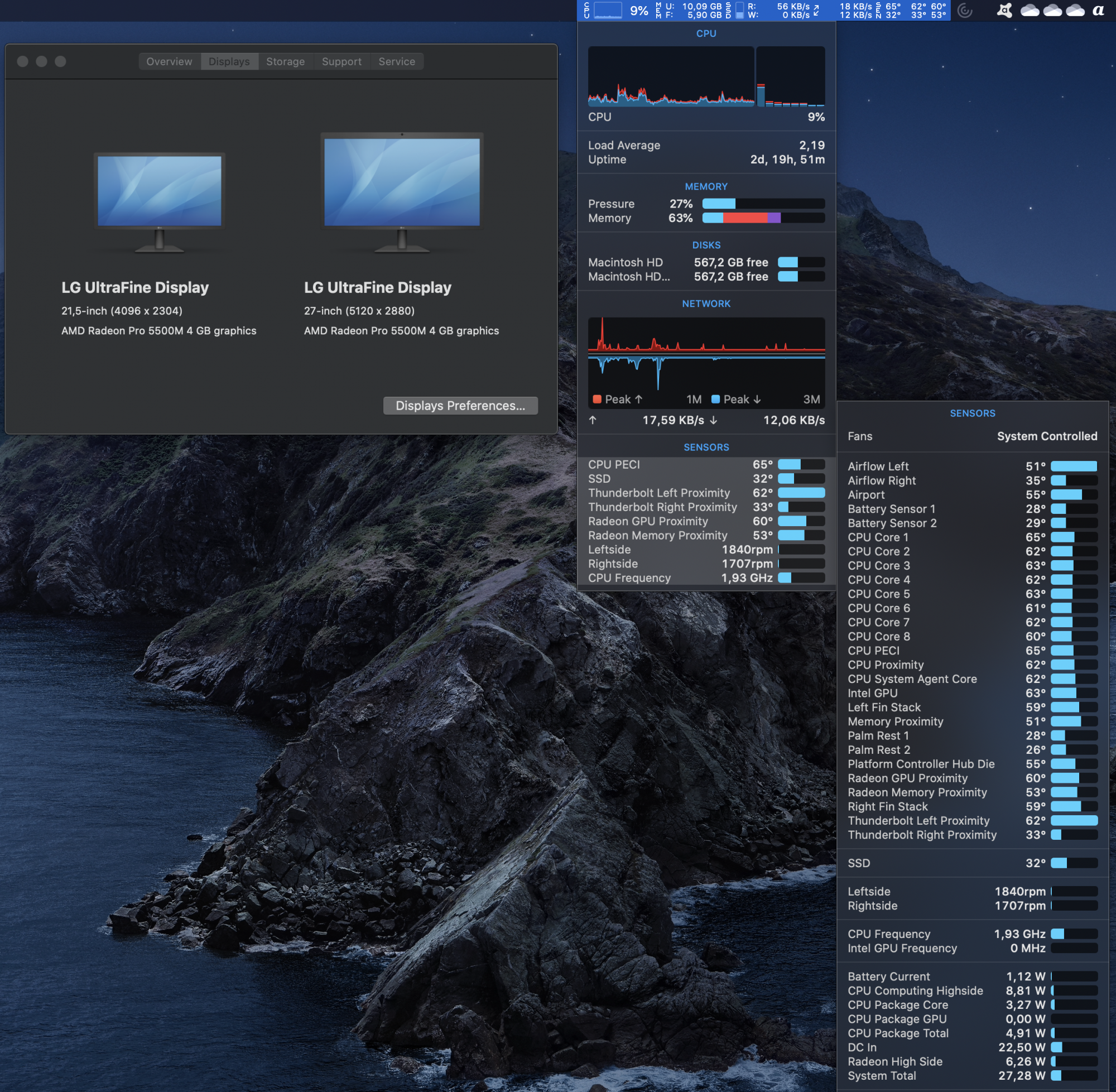The height and width of the screenshot is (1092, 1116).
Task: Click the italic 'a' menu bar icon
Action: 1098,11
